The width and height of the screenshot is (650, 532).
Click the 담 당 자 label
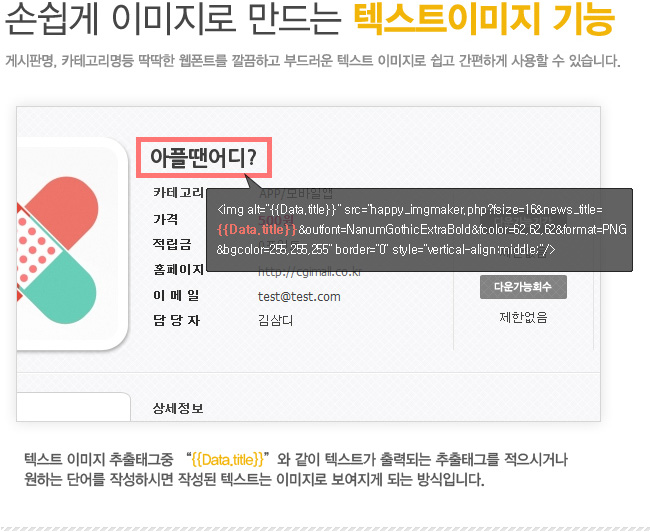[x=176, y=320]
